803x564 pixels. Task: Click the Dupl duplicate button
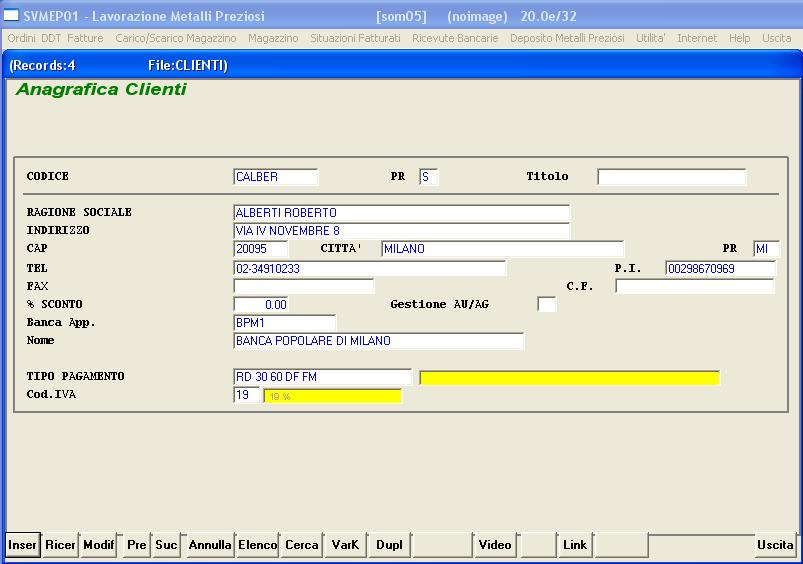(389, 545)
